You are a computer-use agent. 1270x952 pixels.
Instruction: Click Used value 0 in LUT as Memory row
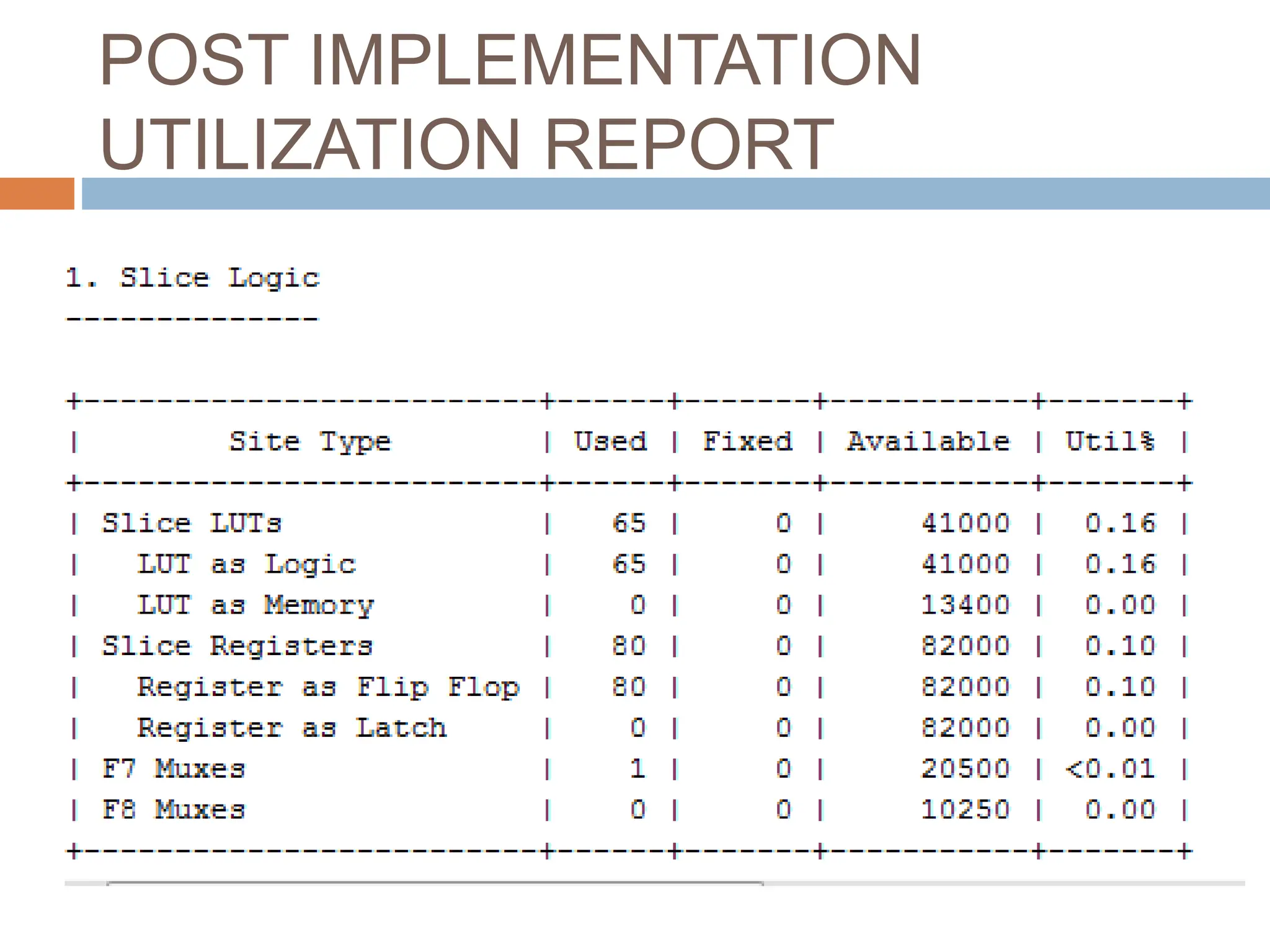coord(638,606)
